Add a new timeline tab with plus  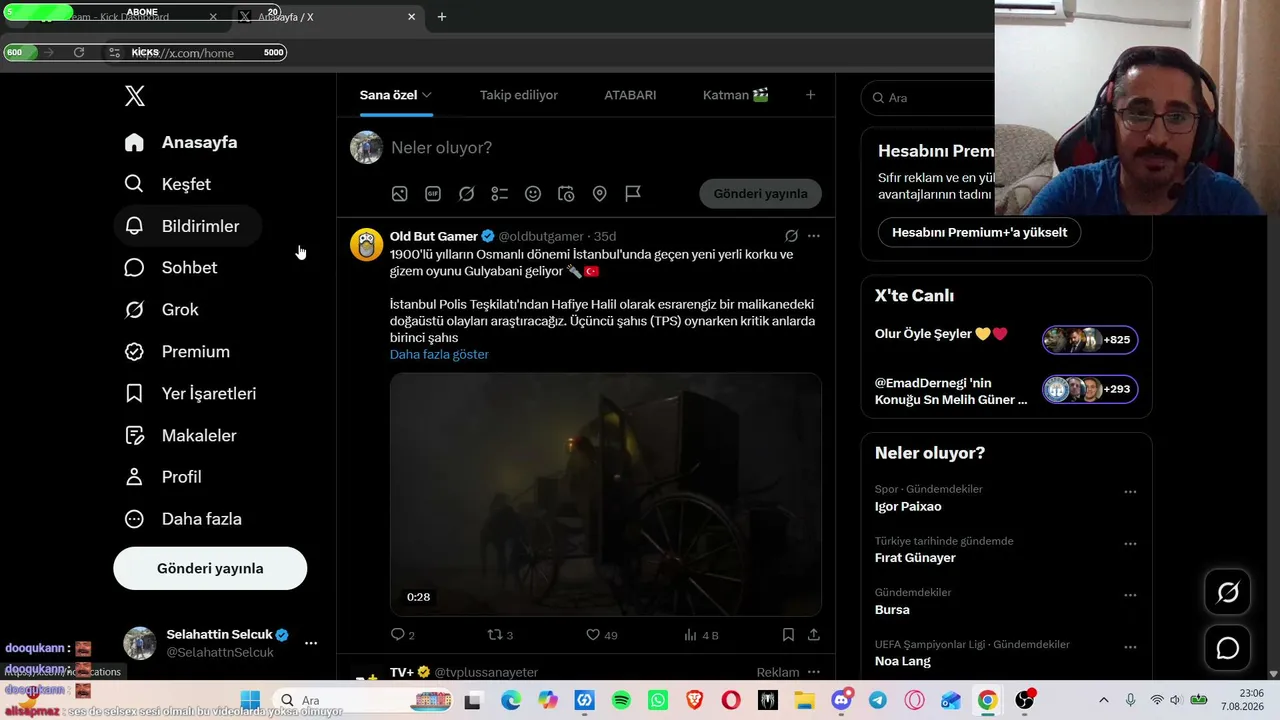point(811,95)
